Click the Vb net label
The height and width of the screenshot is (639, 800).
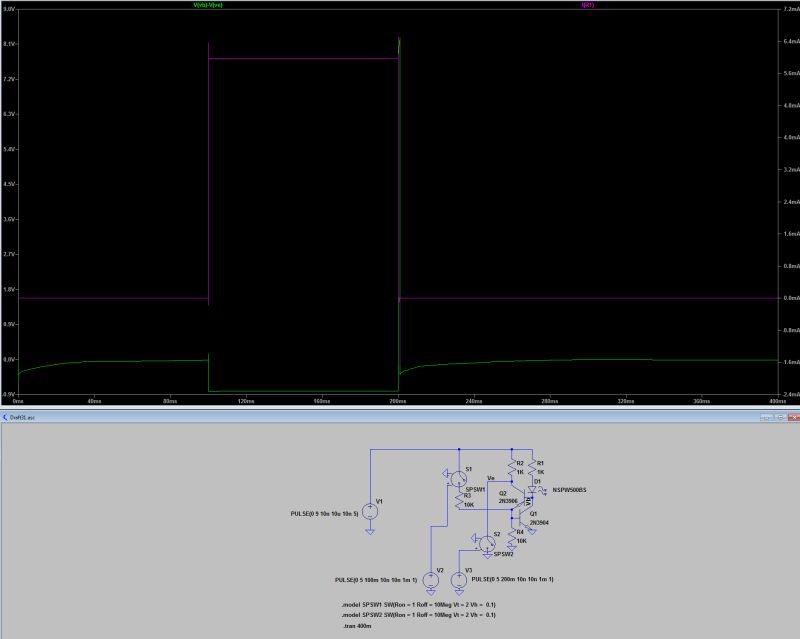tap(527, 502)
